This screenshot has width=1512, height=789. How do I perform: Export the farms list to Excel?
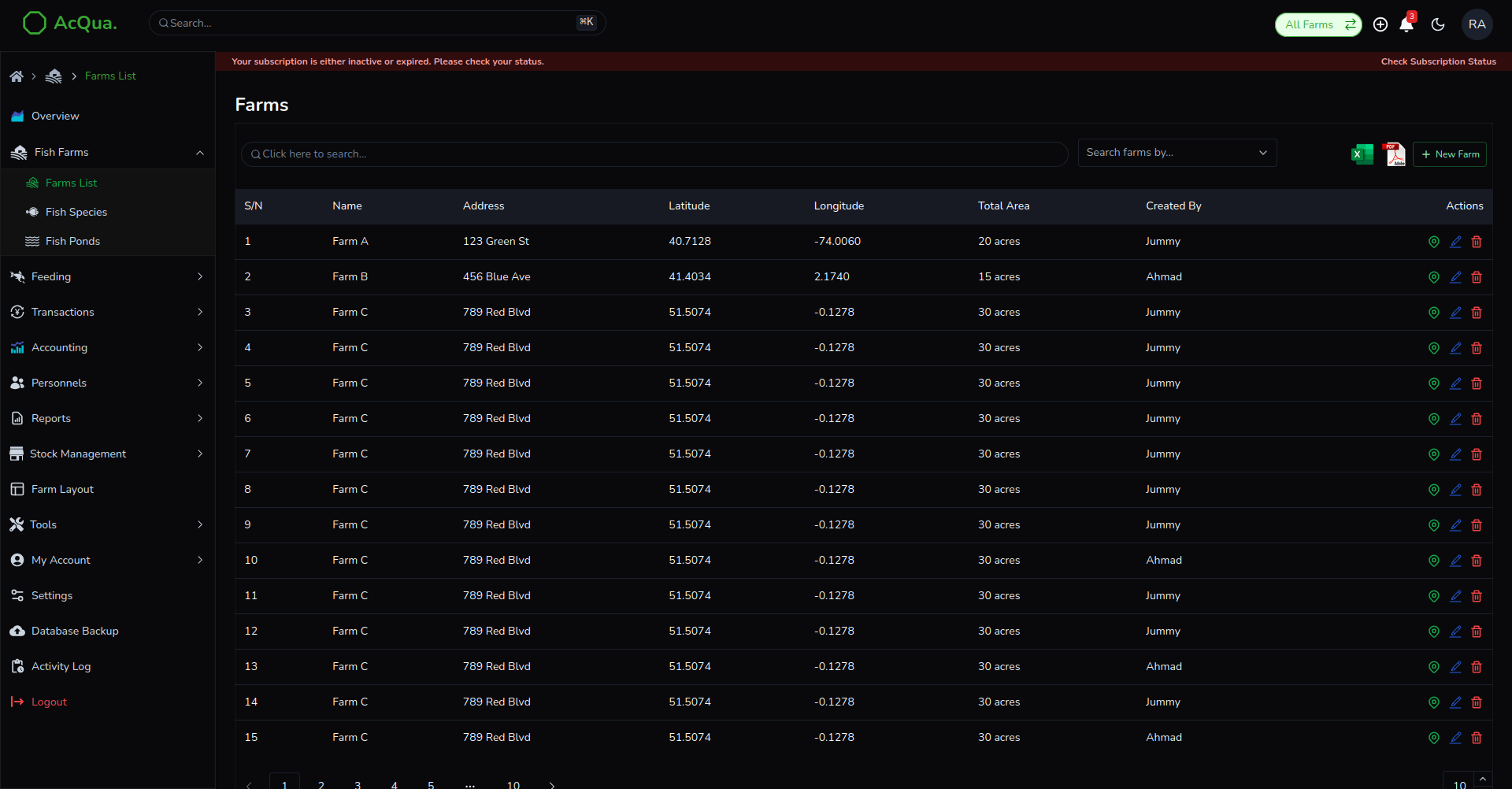pyautogui.click(x=1362, y=154)
